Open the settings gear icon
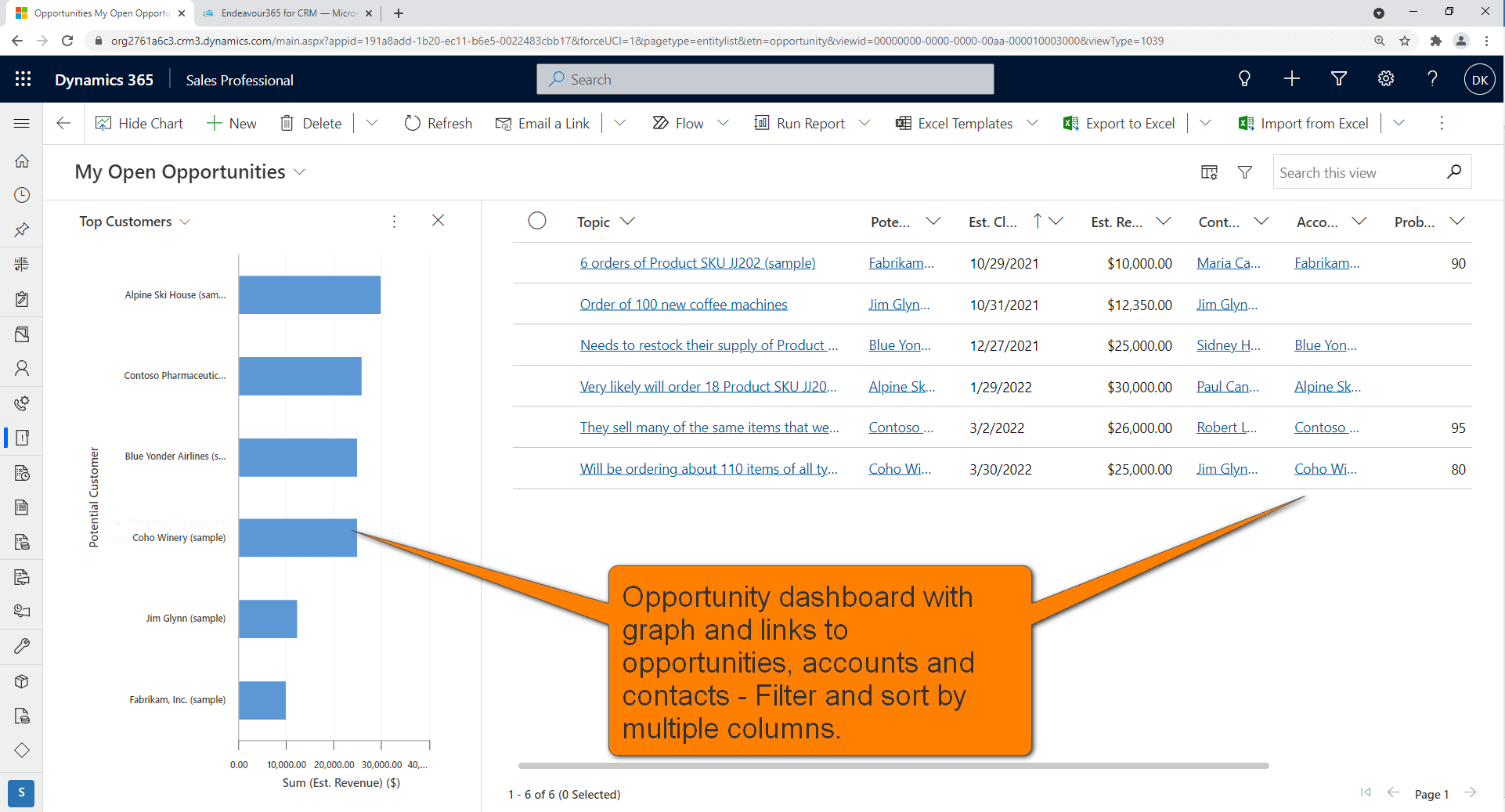1505x812 pixels. (x=1385, y=79)
